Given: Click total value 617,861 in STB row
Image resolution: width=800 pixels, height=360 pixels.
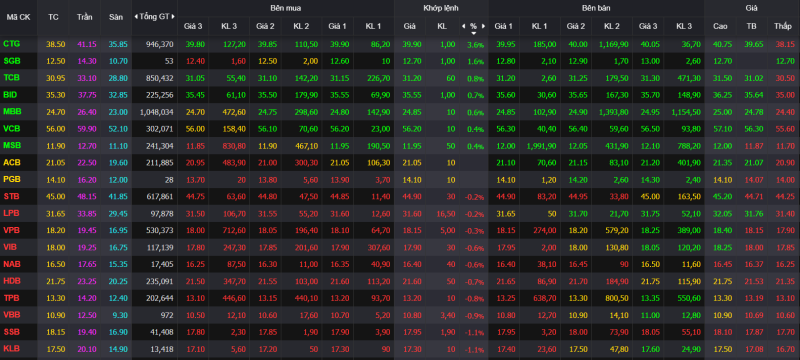Looking at the screenshot, I should pyautogui.click(x=160, y=196).
